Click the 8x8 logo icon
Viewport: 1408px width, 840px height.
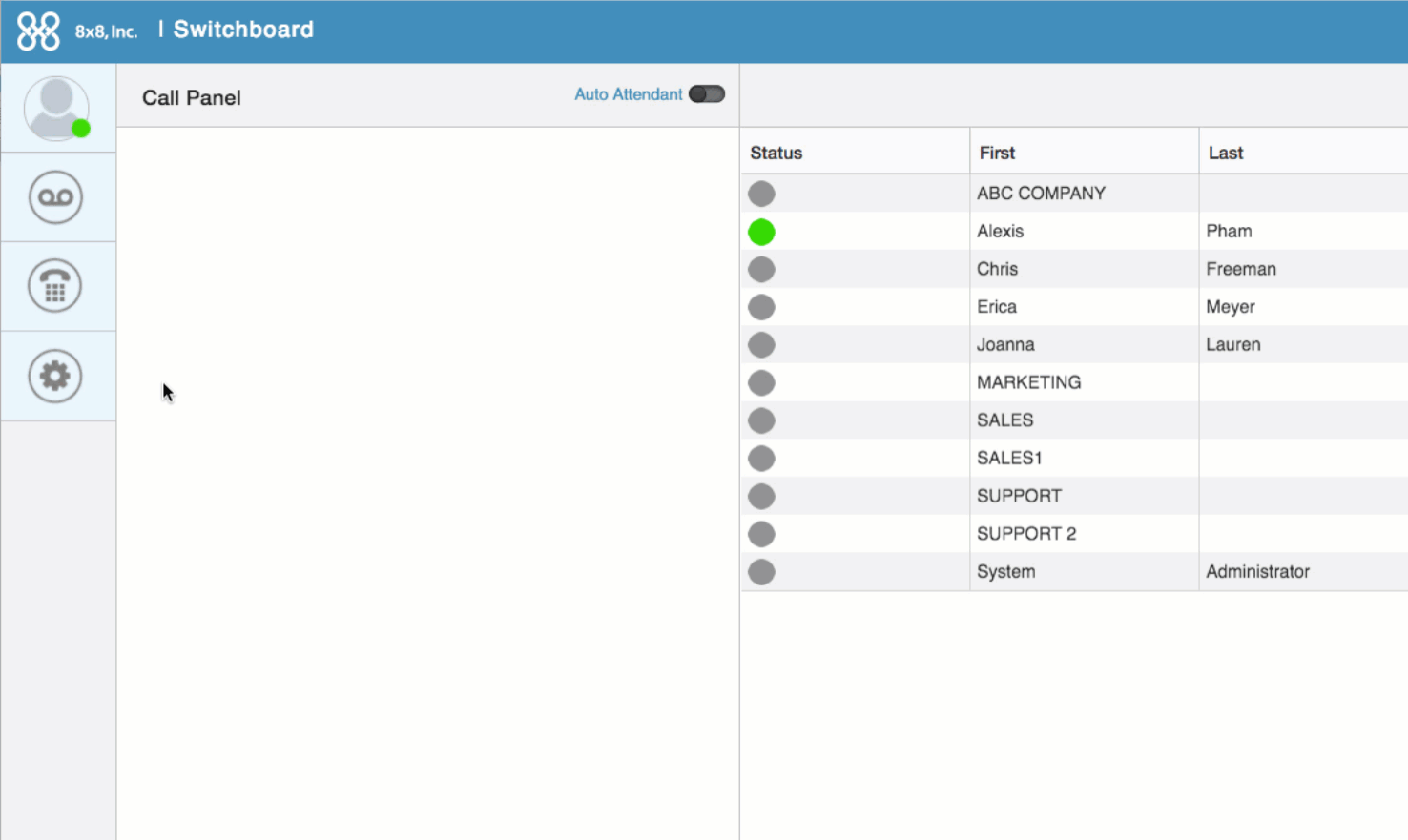pos(38,31)
